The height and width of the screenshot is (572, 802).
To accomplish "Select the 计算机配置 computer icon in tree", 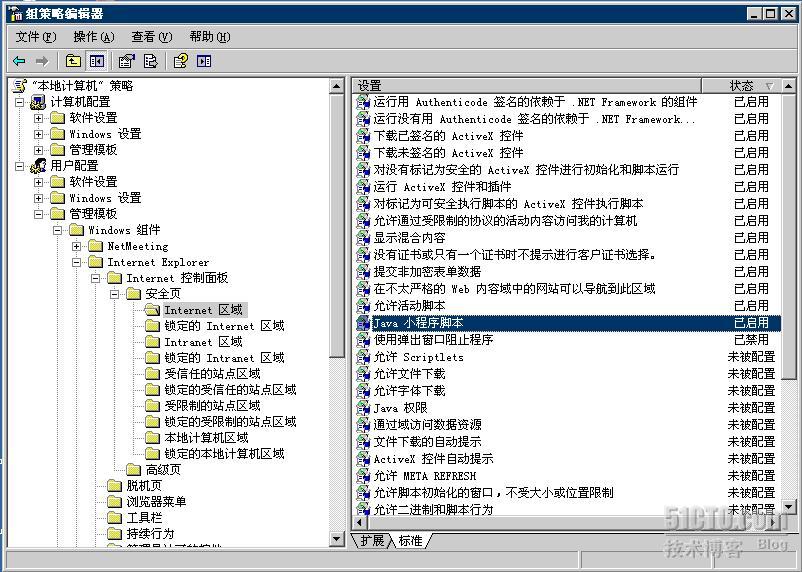I will coord(39,102).
